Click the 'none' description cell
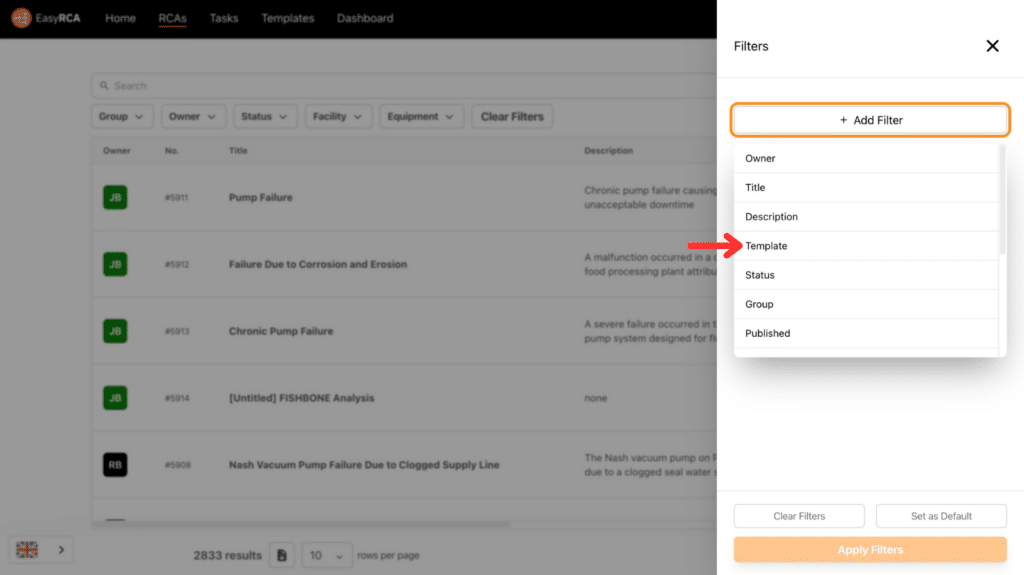 point(596,398)
